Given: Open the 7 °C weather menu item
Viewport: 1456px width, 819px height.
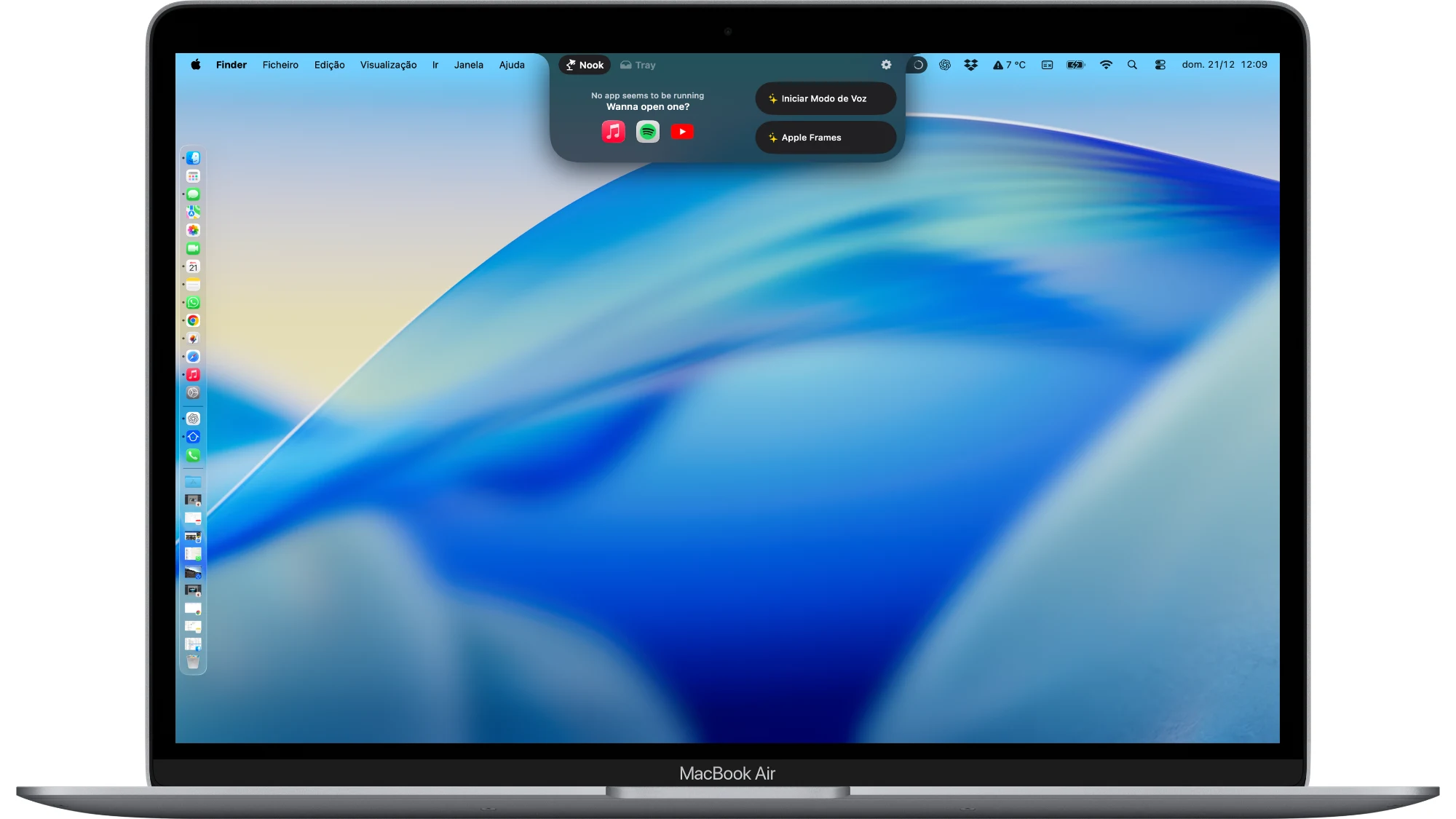Looking at the screenshot, I should (1010, 65).
